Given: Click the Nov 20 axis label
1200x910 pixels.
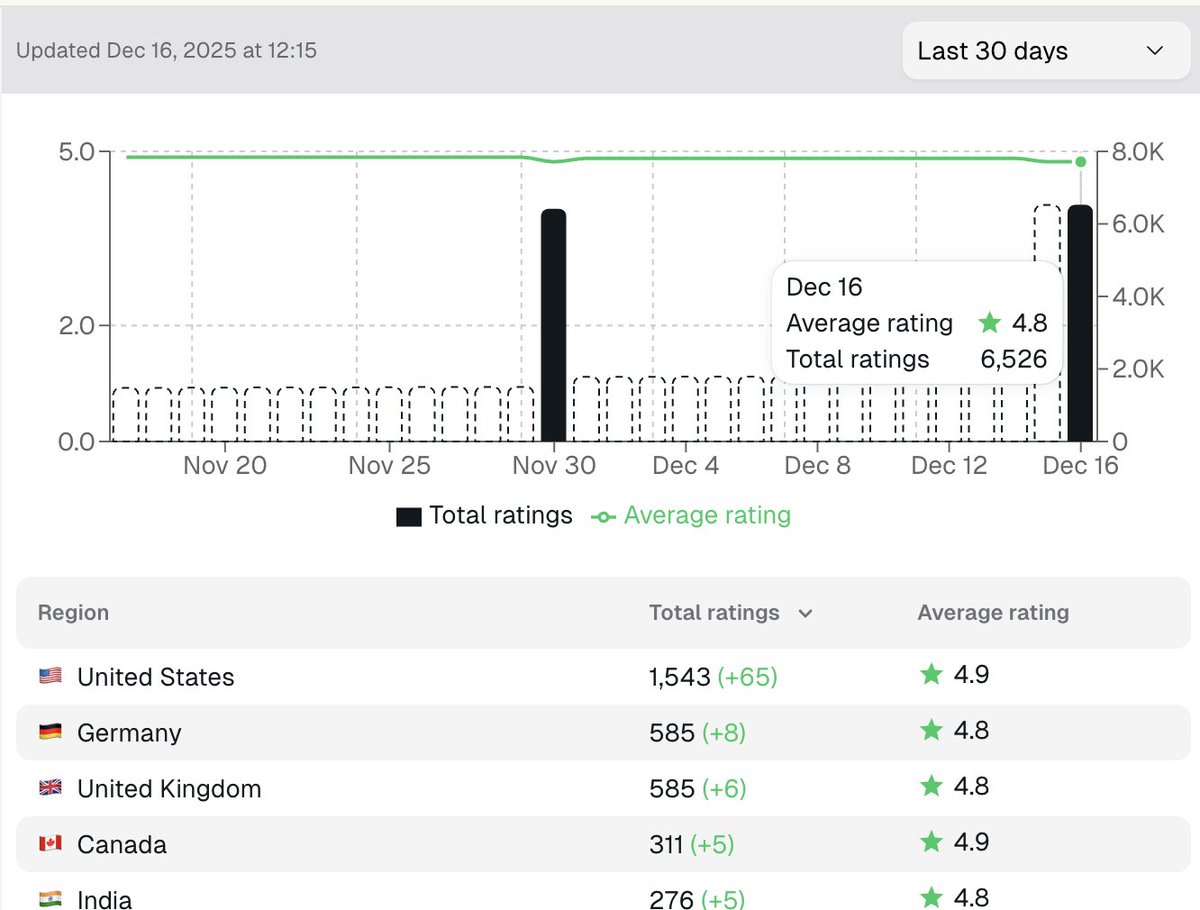Looking at the screenshot, I should (x=225, y=466).
